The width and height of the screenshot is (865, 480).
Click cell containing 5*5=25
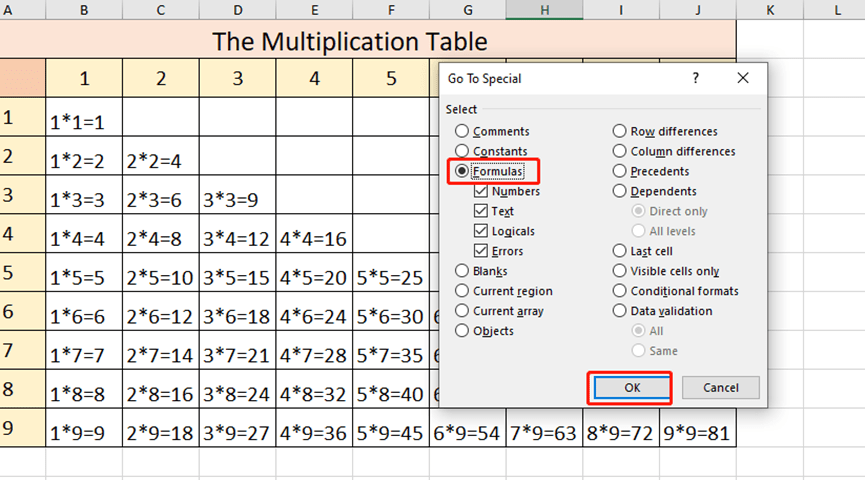pos(391,272)
